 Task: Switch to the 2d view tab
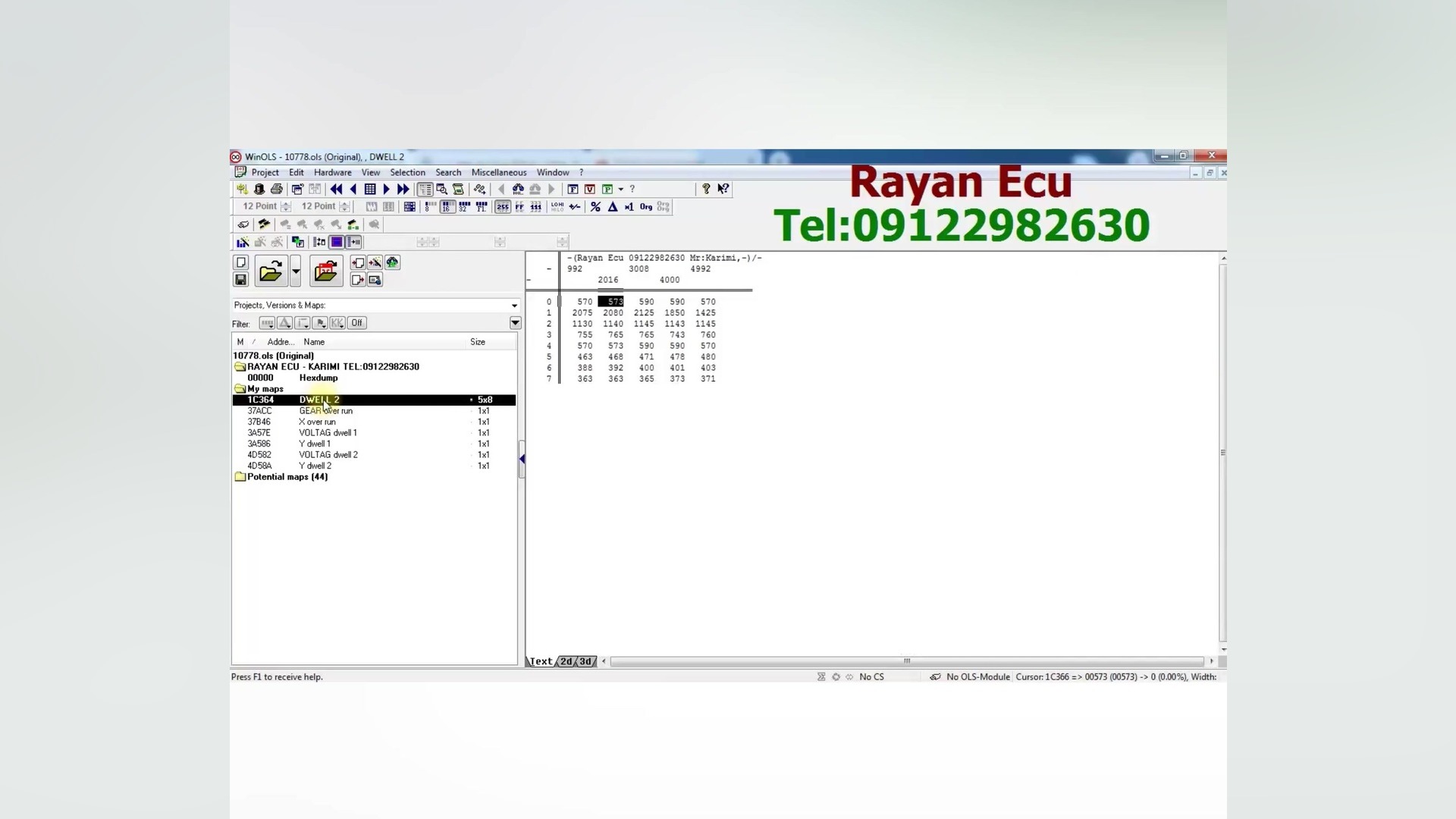567,661
